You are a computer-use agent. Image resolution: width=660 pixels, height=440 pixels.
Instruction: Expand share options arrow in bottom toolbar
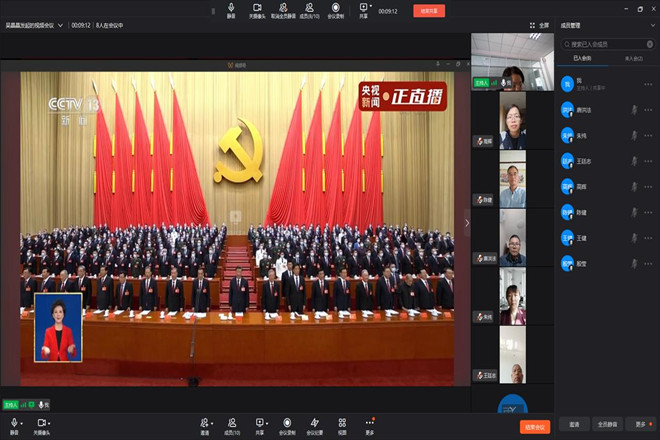(267, 423)
